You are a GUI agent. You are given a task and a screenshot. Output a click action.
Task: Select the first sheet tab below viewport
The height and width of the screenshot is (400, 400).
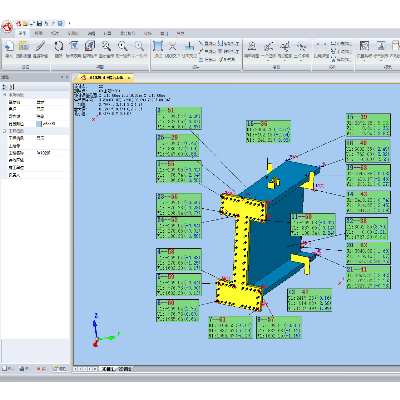[x=108, y=369]
